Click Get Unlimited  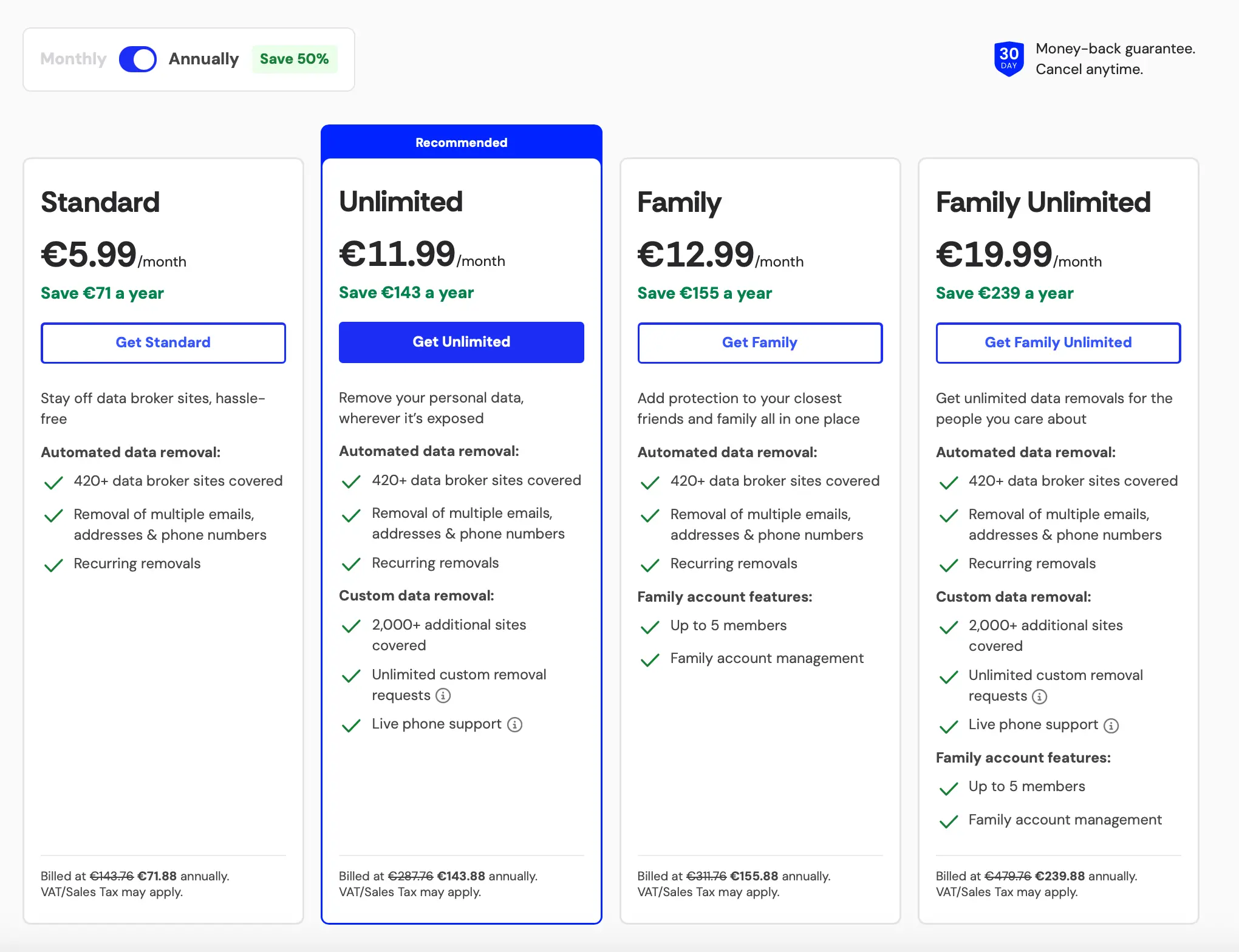coord(461,342)
